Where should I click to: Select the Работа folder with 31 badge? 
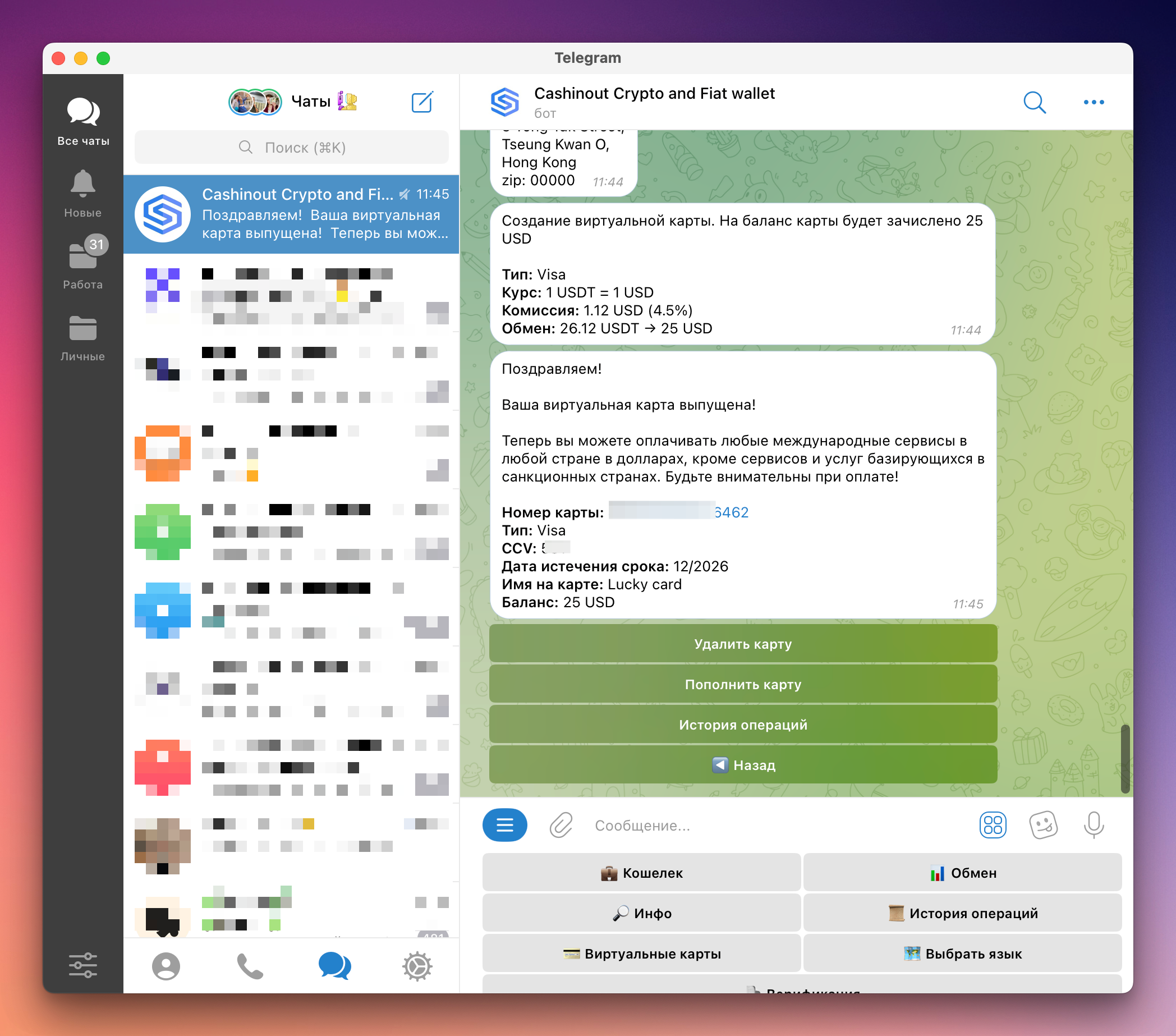click(x=83, y=262)
